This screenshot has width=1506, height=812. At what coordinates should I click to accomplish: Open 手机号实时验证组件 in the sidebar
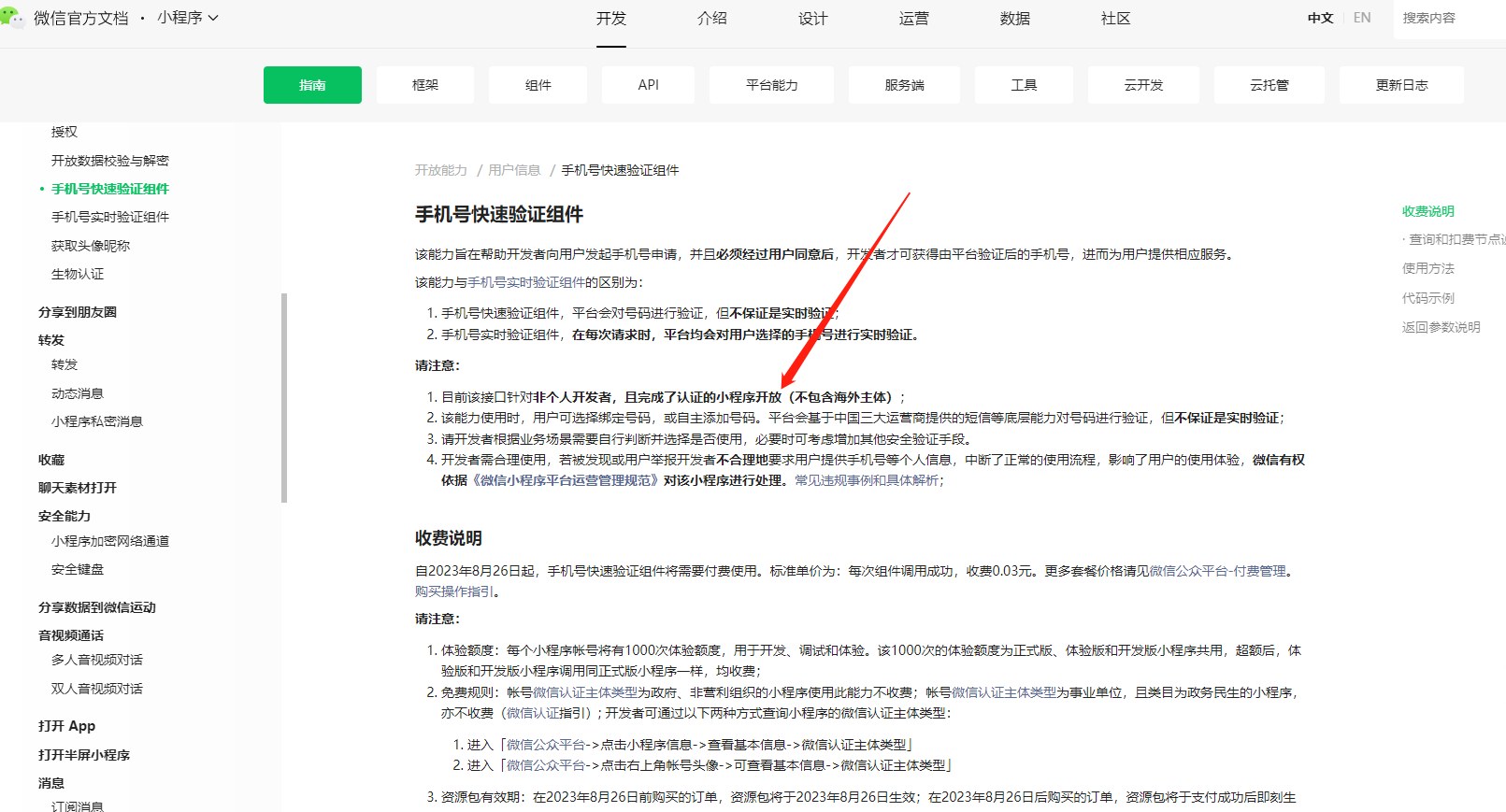(110, 217)
